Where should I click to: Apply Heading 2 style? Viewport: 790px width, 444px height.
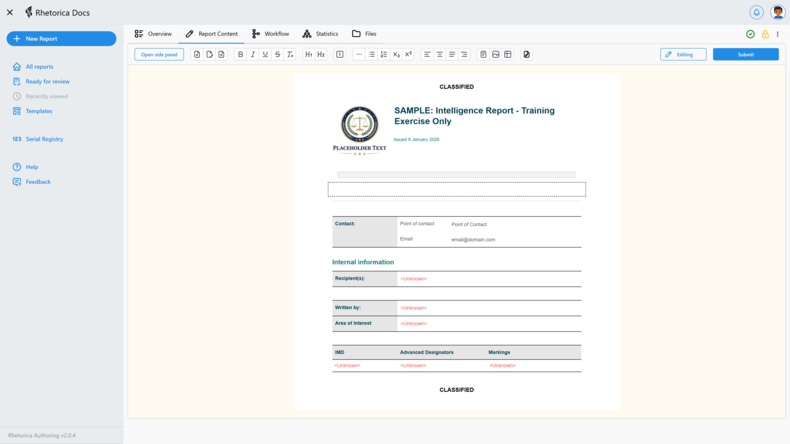tap(321, 54)
